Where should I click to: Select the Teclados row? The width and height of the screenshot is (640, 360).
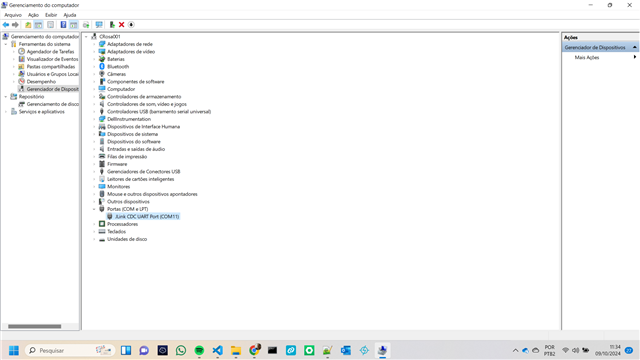(116, 231)
